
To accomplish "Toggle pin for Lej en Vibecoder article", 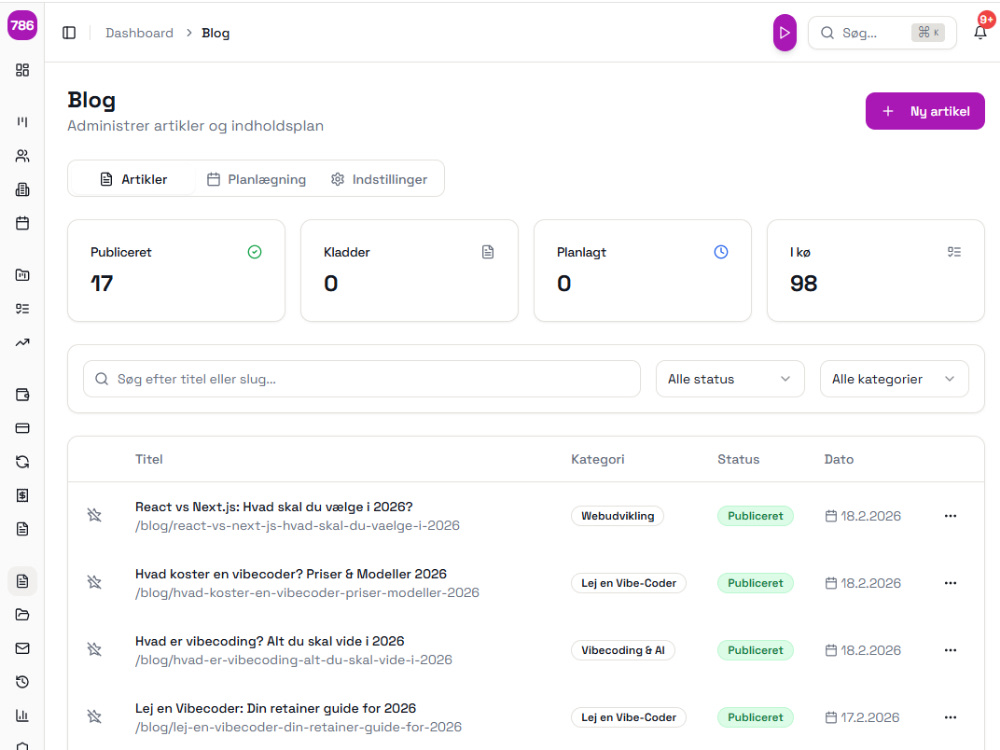I will point(94,716).
